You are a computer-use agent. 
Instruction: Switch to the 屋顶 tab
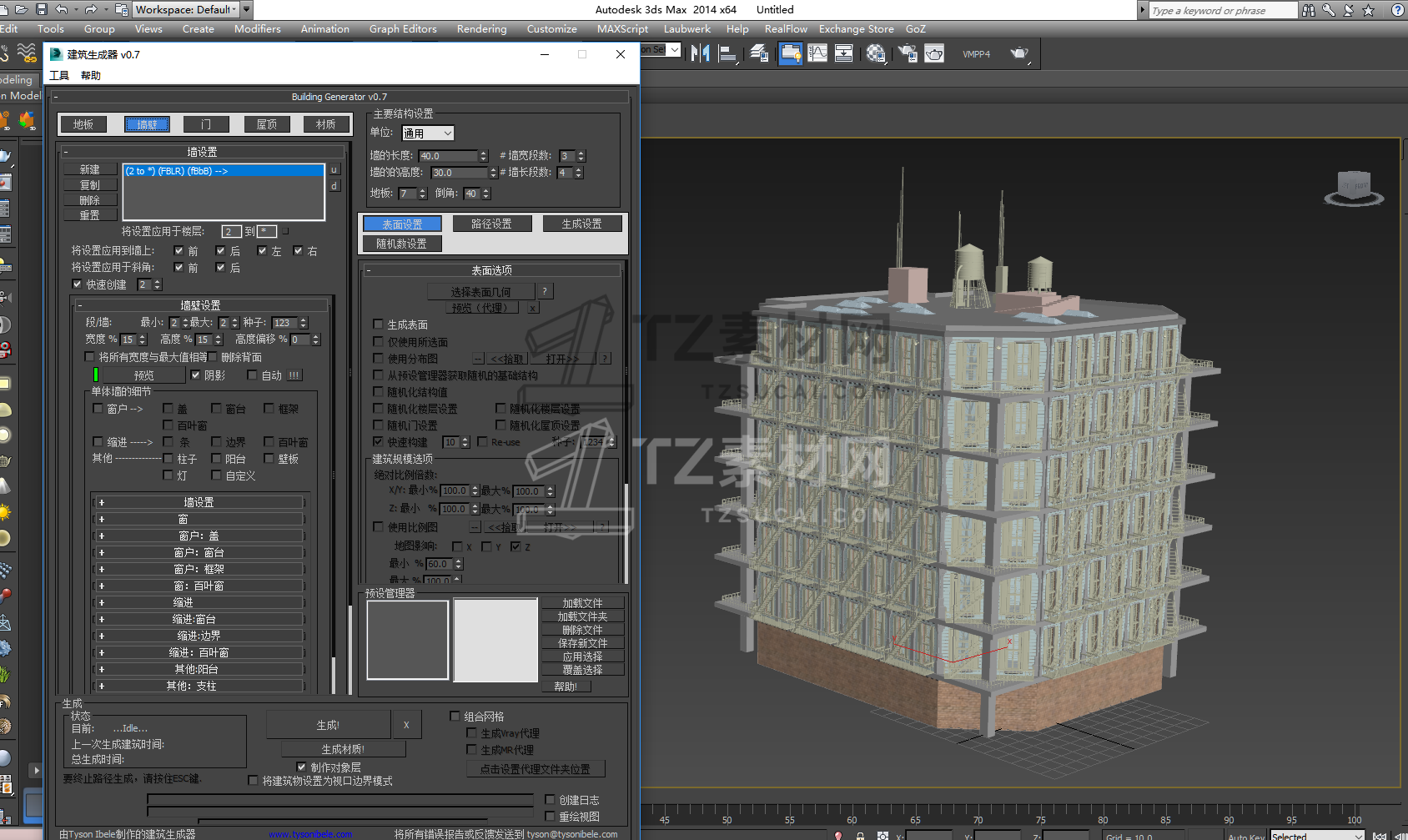point(267,124)
